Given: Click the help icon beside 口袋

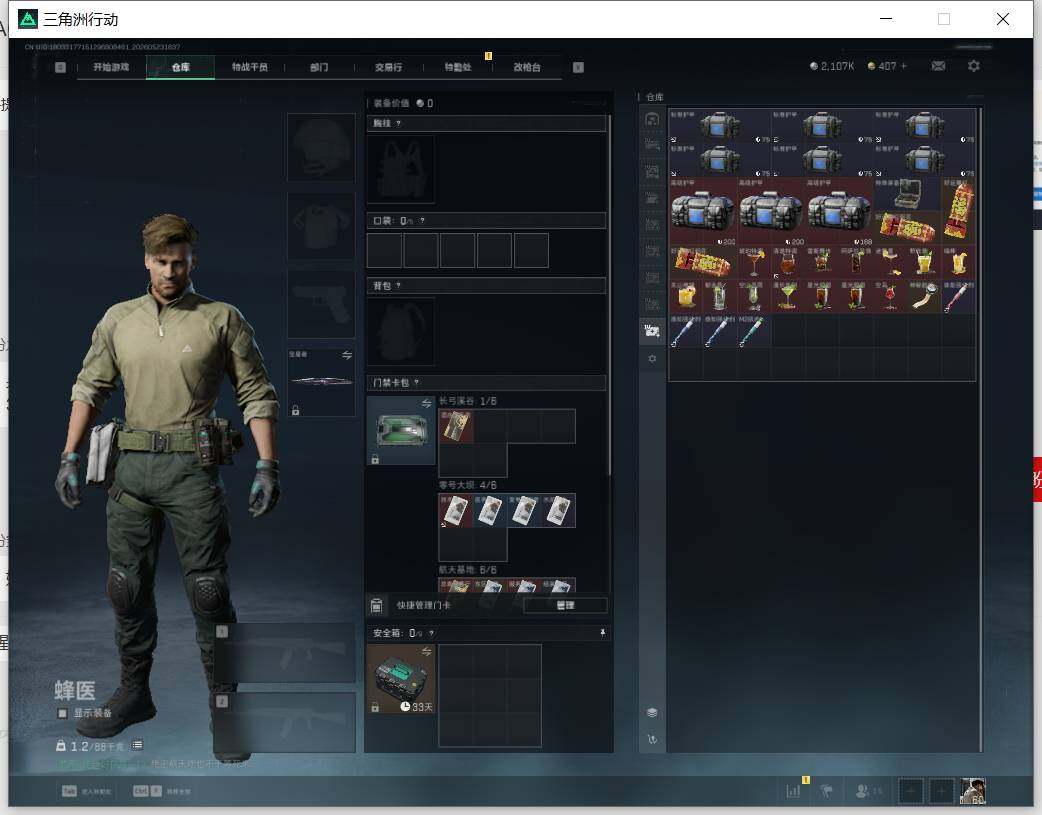Looking at the screenshot, I should pyautogui.click(x=422, y=221).
